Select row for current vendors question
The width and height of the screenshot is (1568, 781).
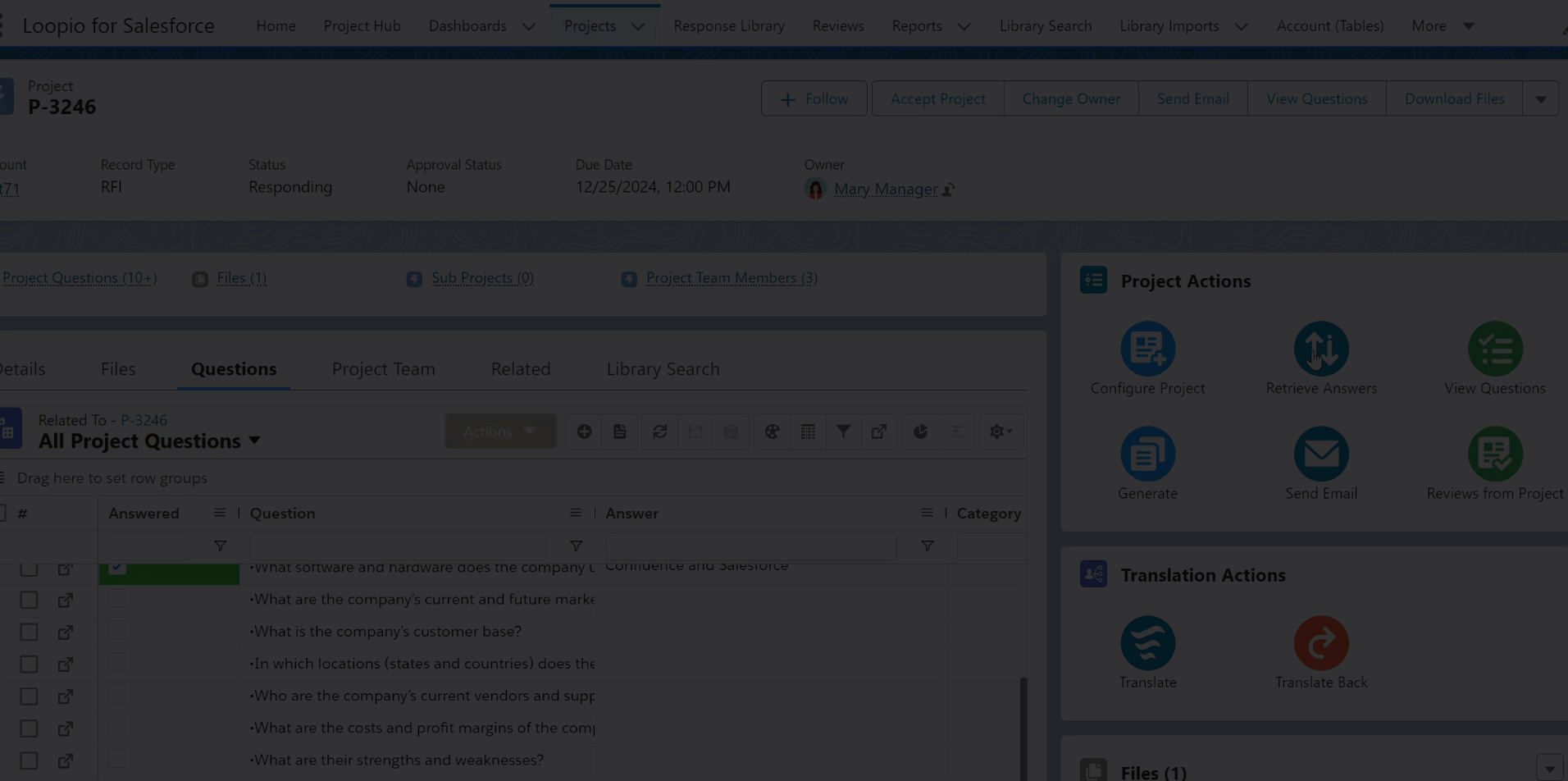point(29,697)
